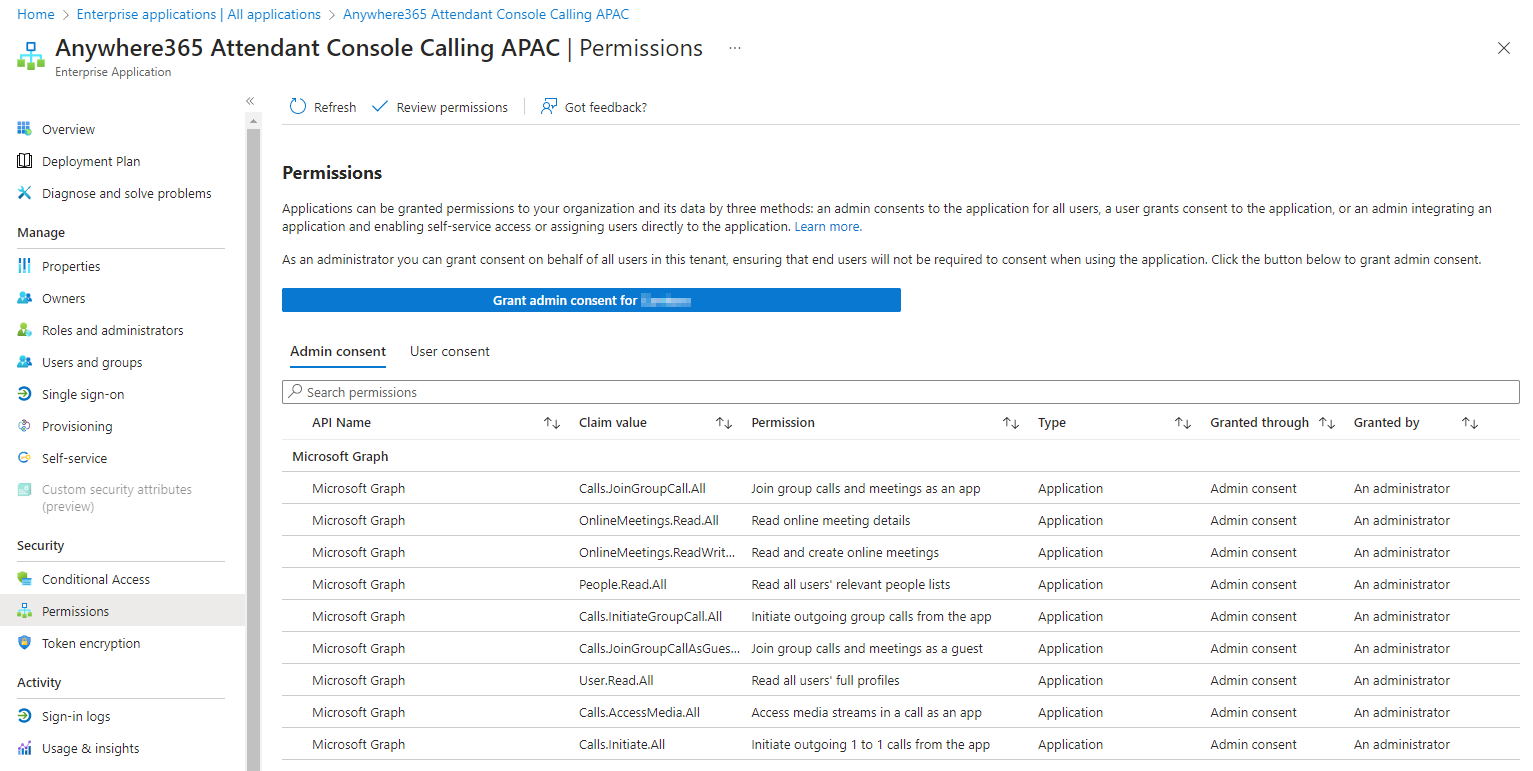This screenshot has width=1533, height=771.
Task: Open the Learn more link
Action: 827,227
